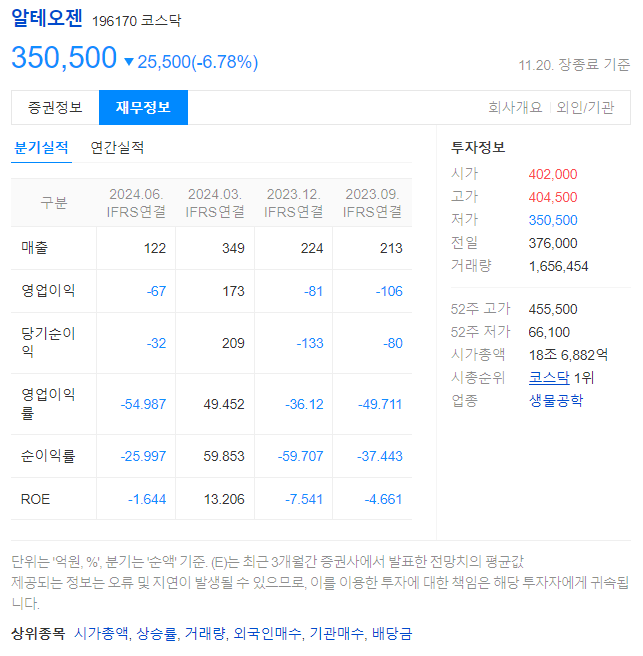The image size is (643, 656).
Task: Select the 재무정보 tab
Action: pyautogui.click(x=143, y=108)
